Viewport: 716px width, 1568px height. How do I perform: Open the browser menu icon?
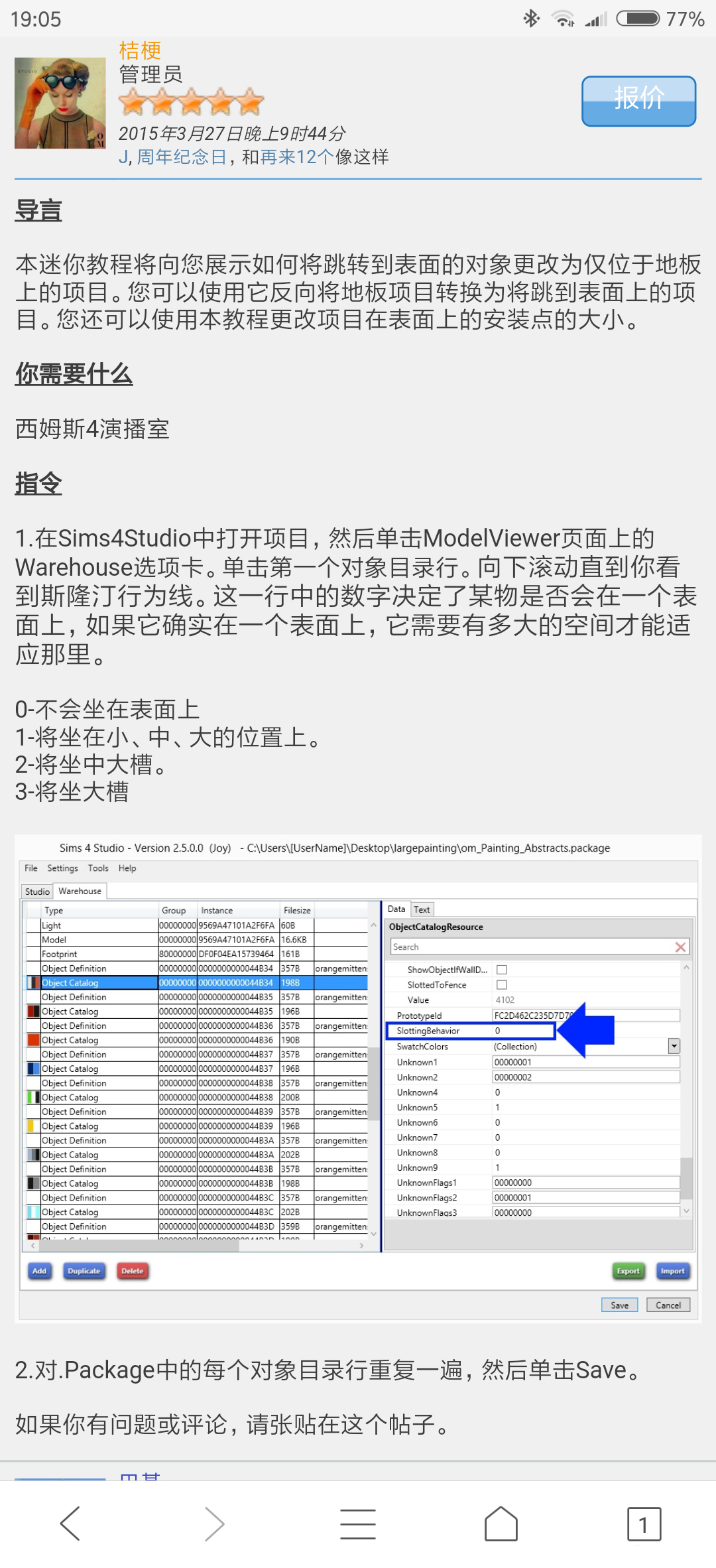point(358,1523)
